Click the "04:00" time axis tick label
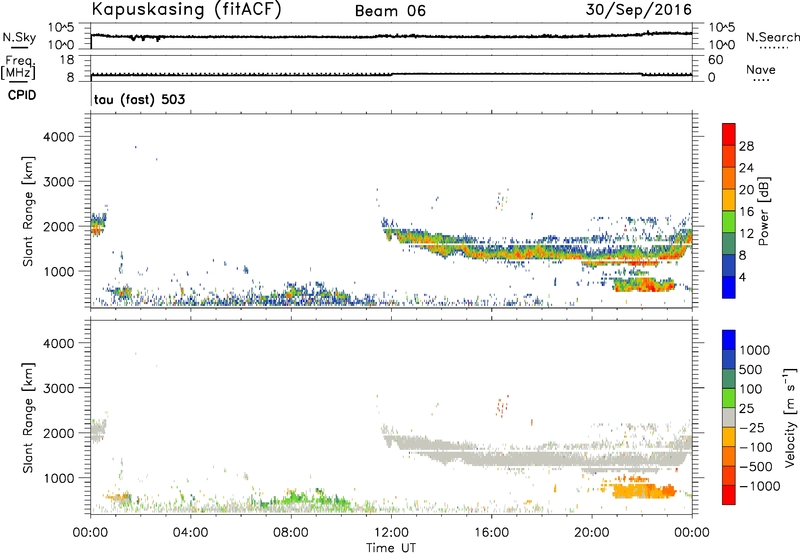 [190, 533]
